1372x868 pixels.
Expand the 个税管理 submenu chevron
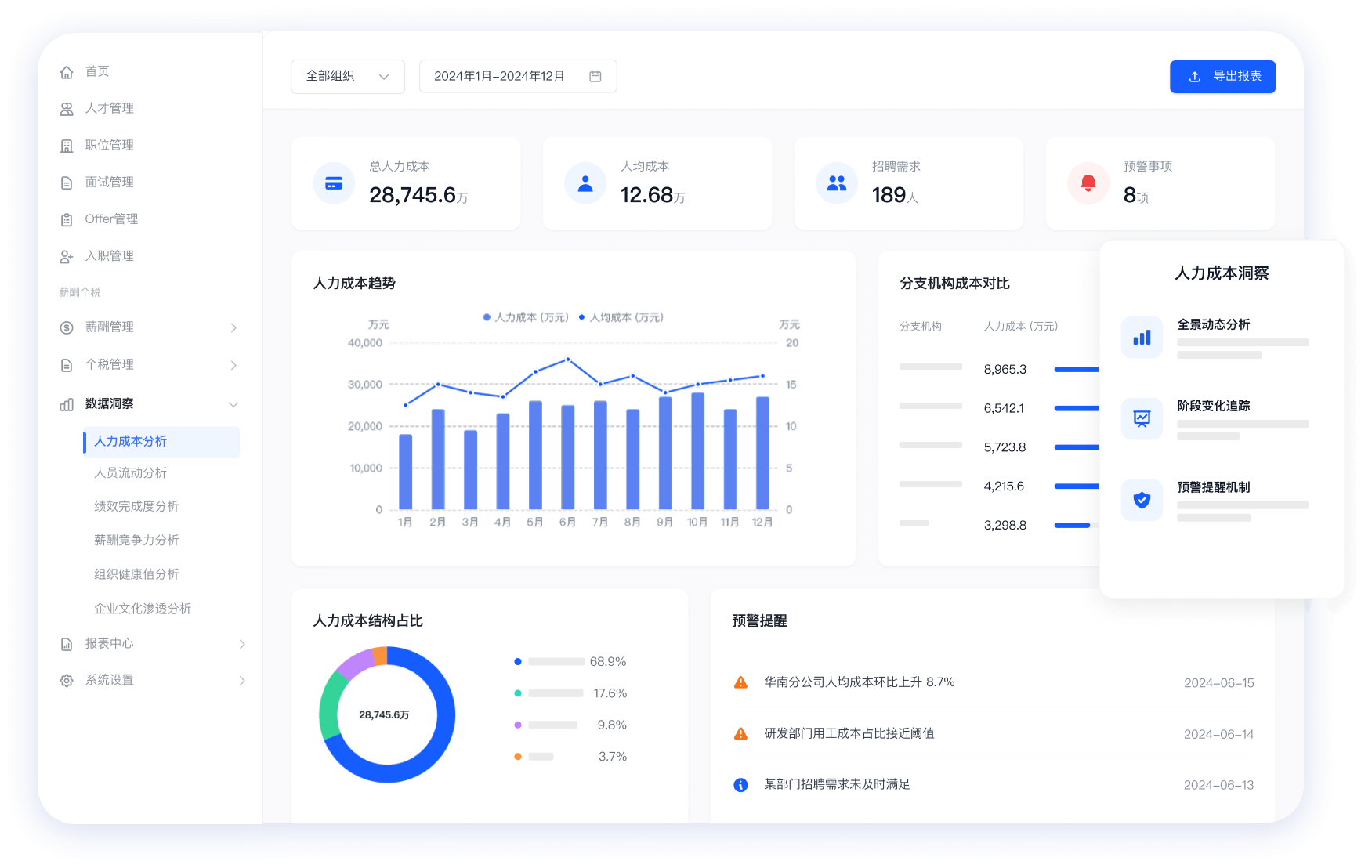(233, 365)
